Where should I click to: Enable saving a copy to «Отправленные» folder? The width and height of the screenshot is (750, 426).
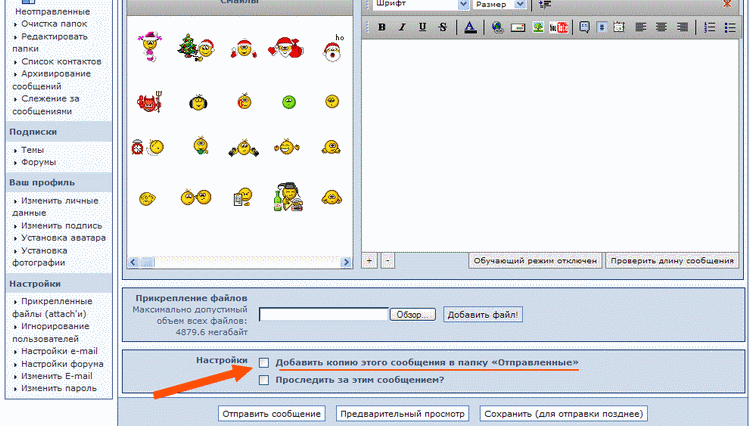[x=264, y=363]
